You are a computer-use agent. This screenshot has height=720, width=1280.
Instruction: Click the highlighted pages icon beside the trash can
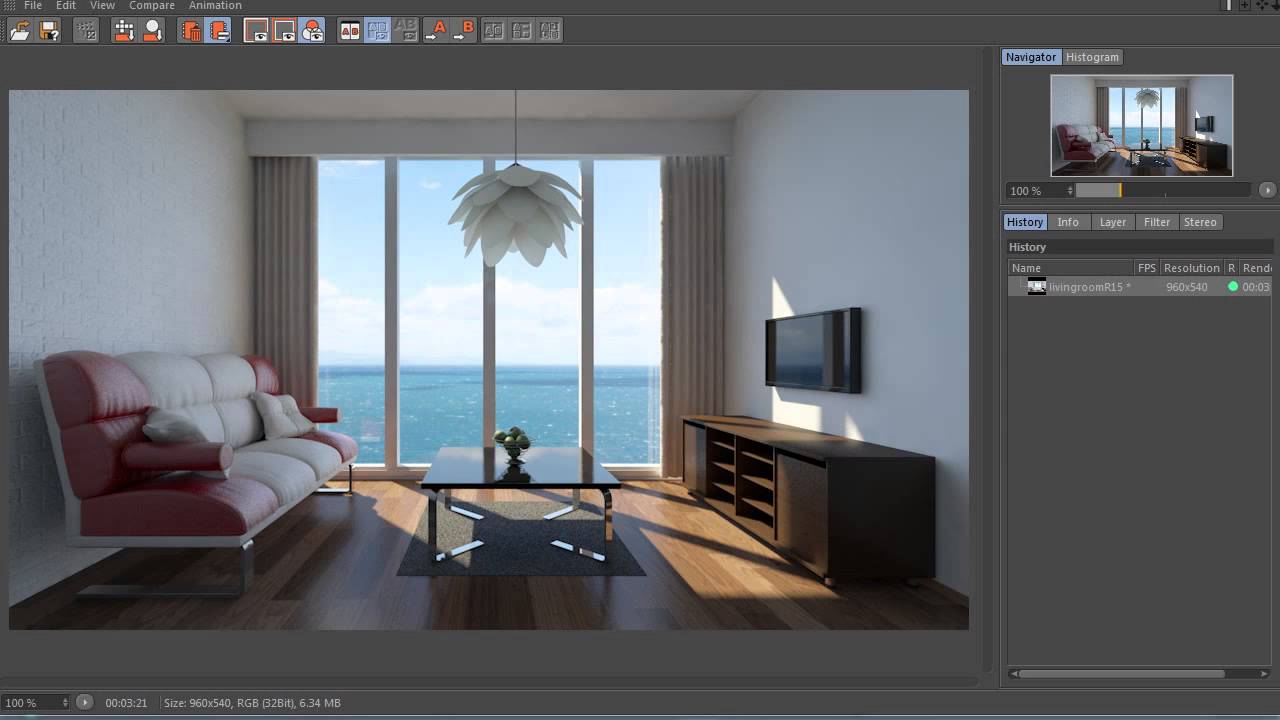pyautogui.click(x=218, y=31)
